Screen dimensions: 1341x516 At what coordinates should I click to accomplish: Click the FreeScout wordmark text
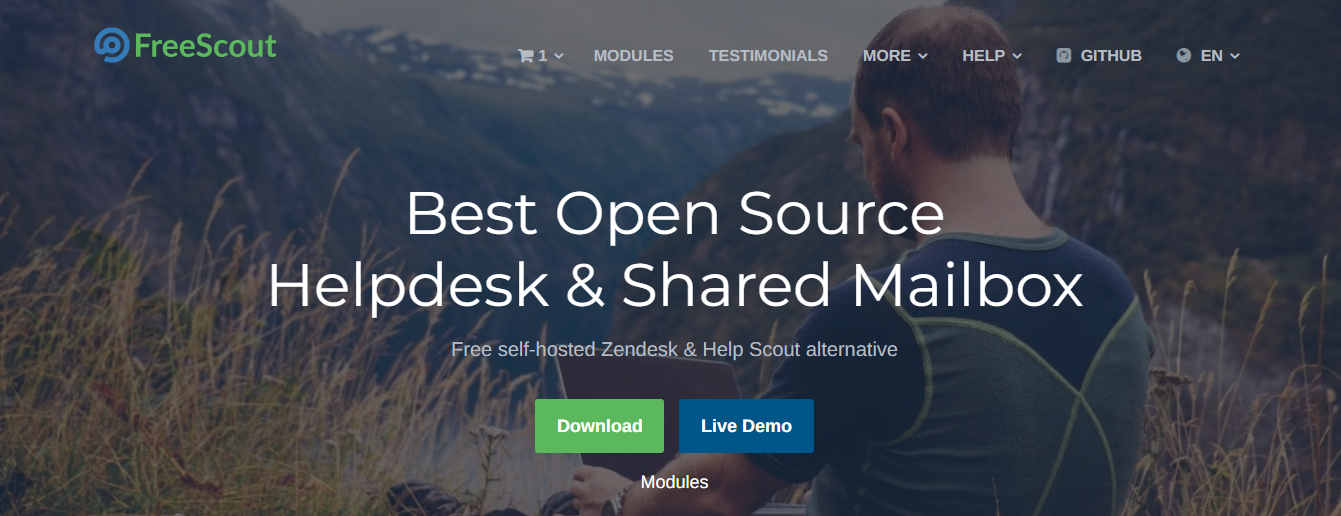205,46
